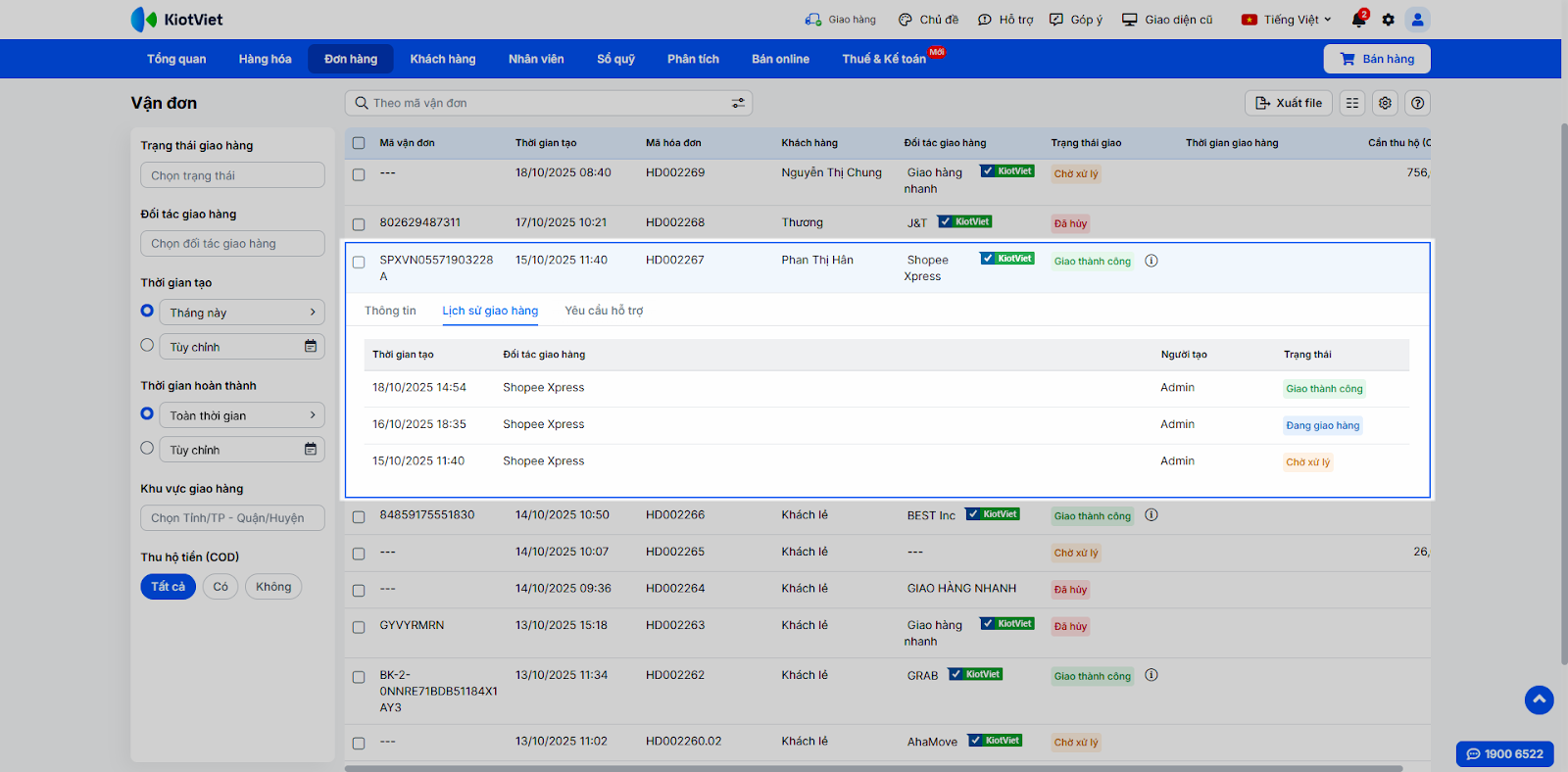The image size is (1568, 772).
Task: Open the notifications bell icon
Action: [1358, 20]
